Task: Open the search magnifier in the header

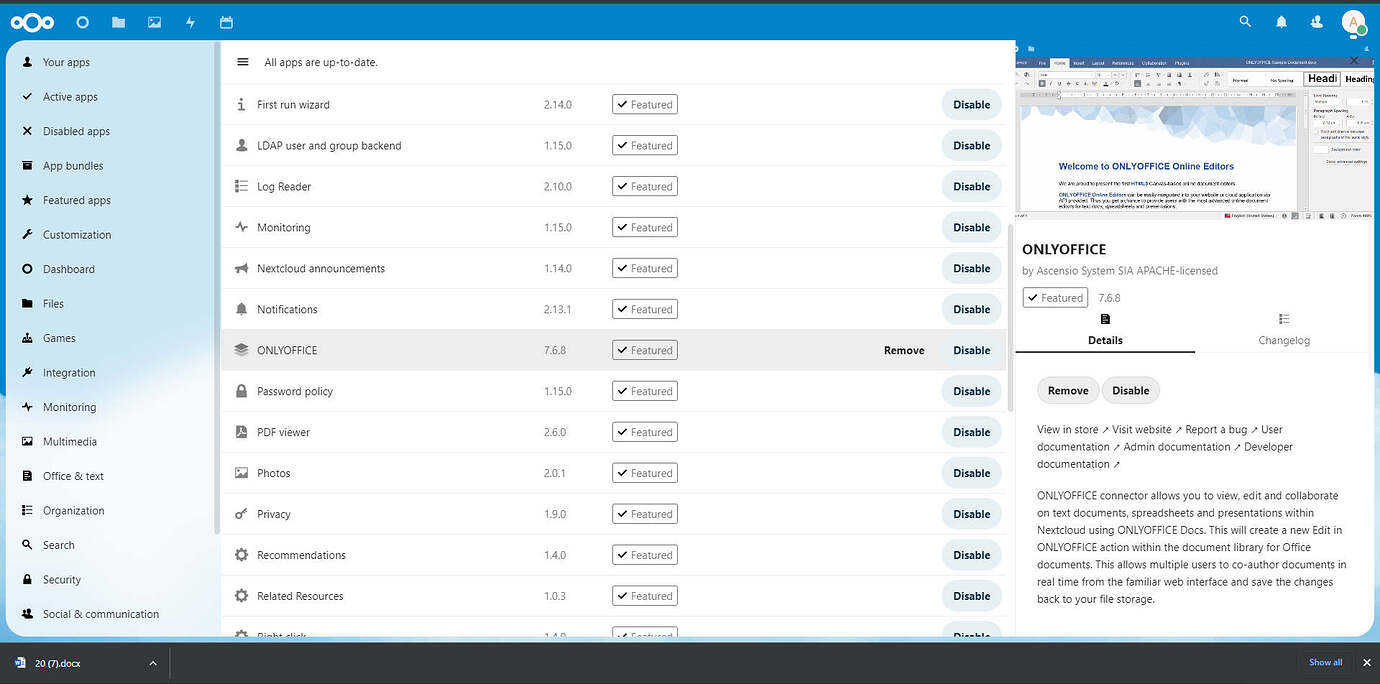Action: coord(1245,21)
